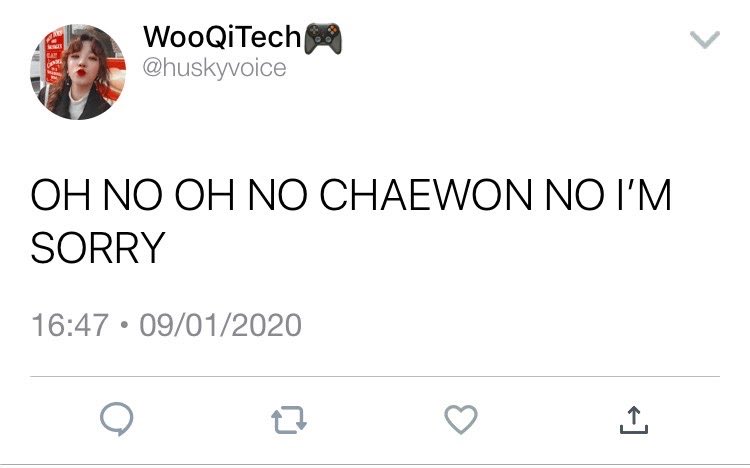Click the tweet text starting OH NO
Image resolution: width=750 pixels, height=468 pixels.
[351, 221]
